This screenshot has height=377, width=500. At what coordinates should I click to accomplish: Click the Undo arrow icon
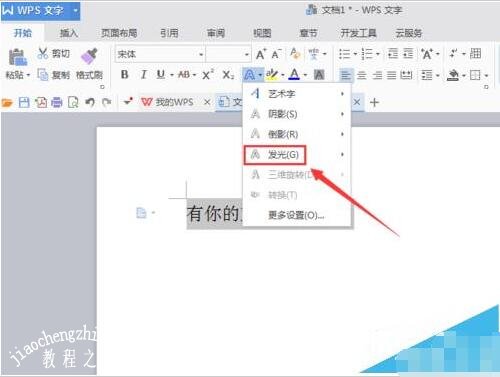point(90,102)
